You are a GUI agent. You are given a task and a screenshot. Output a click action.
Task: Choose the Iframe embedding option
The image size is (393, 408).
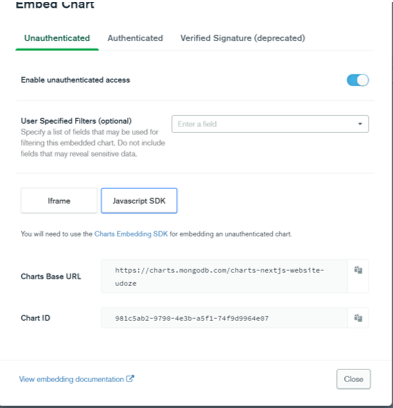(59, 201)
